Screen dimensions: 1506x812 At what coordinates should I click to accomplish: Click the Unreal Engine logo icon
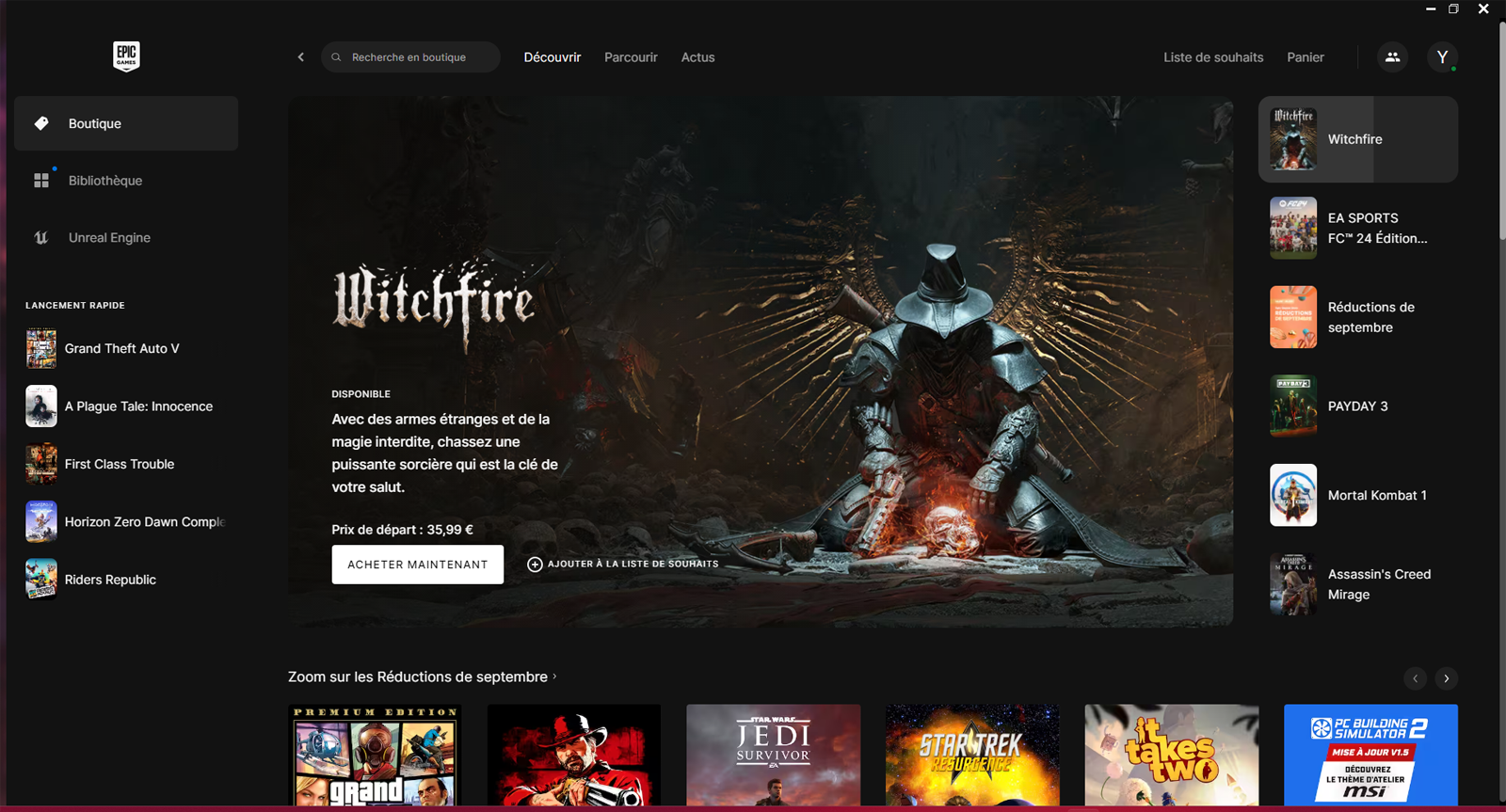click(x=41, y=238)
